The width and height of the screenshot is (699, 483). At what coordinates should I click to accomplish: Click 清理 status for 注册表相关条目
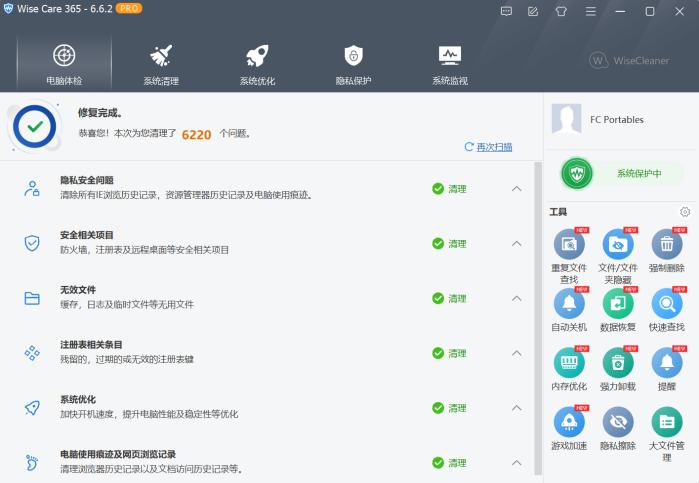tap(449, 353)
